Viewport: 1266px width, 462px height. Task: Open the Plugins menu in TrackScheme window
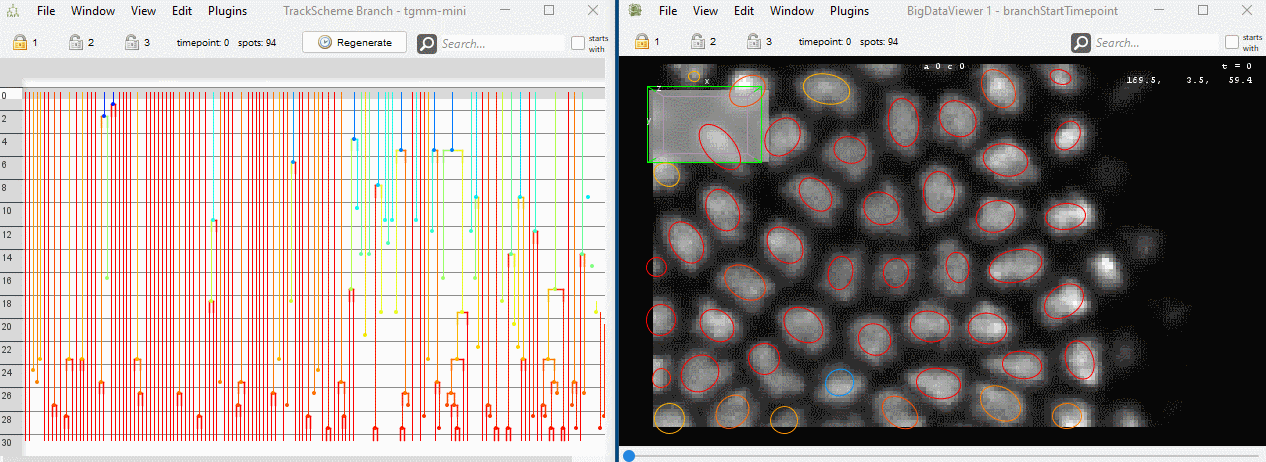(227, 11)
